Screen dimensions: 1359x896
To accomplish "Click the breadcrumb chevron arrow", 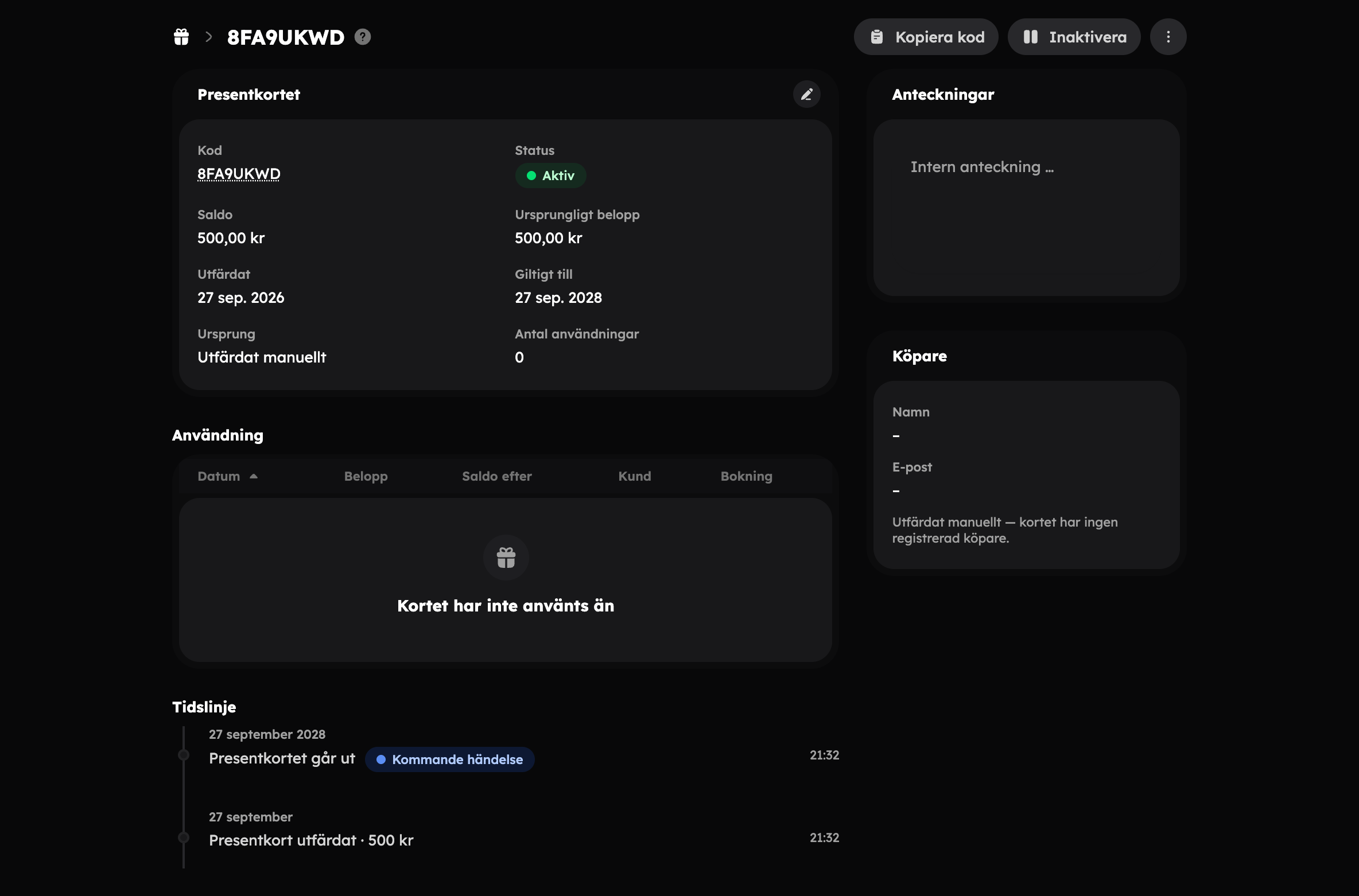I will coord(209,37).
